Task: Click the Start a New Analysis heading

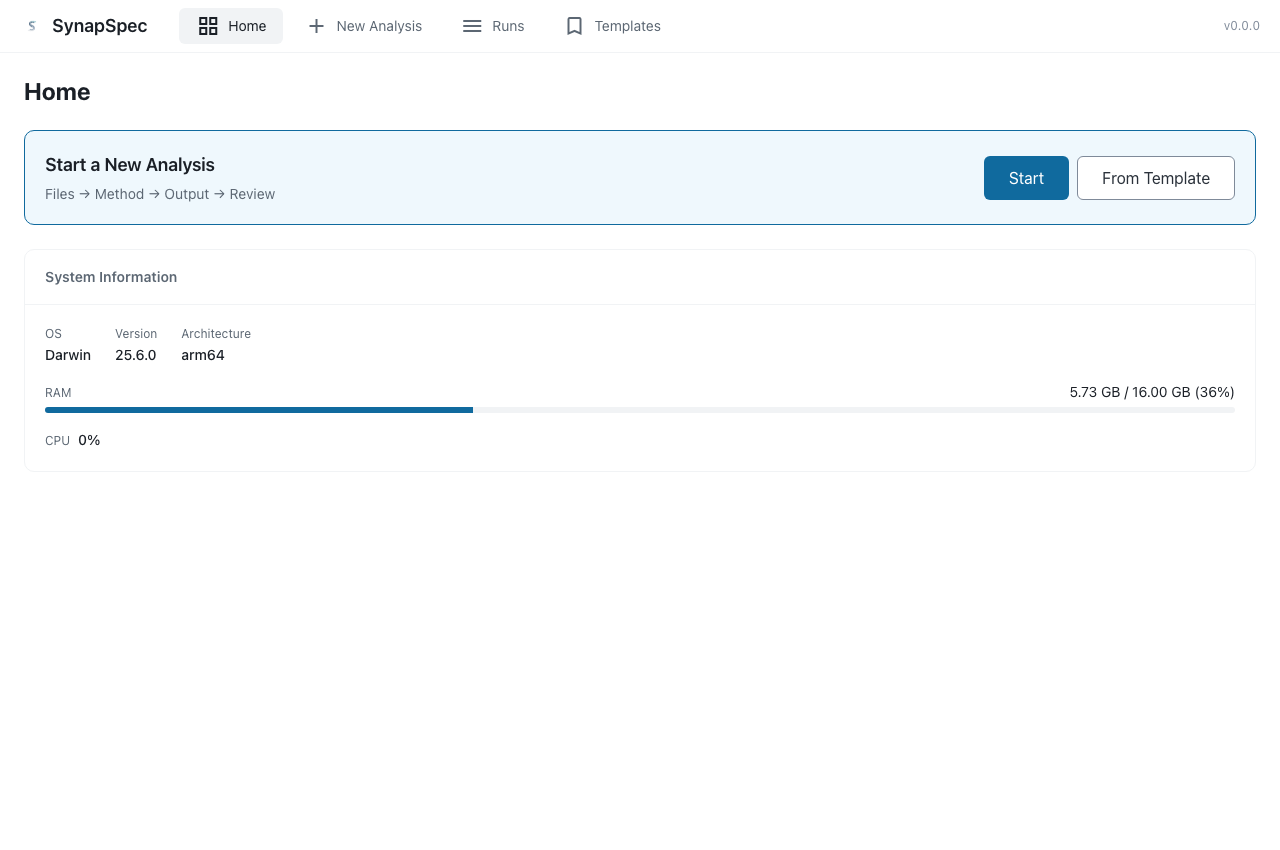Action: [130, 165]
